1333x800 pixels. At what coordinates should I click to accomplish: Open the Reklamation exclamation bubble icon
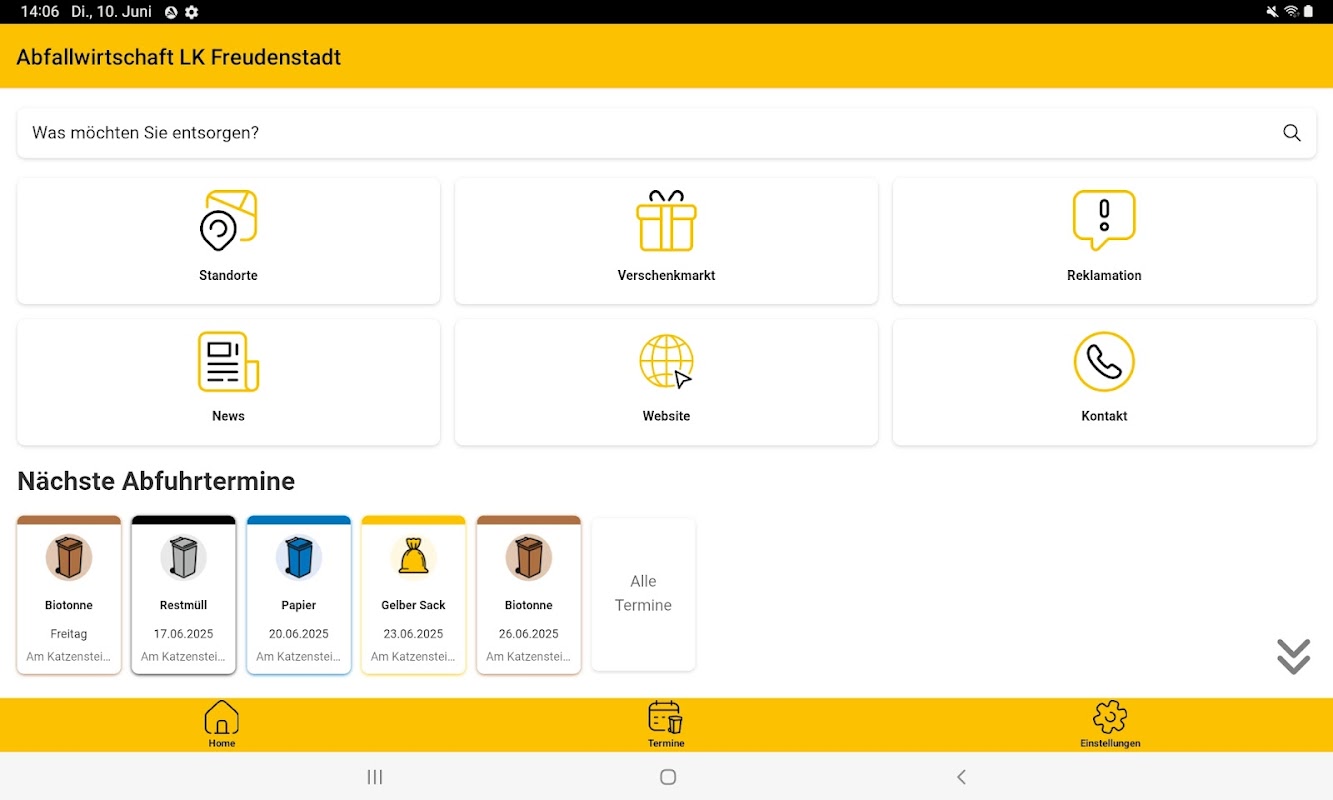click(x=1104, y=220)
